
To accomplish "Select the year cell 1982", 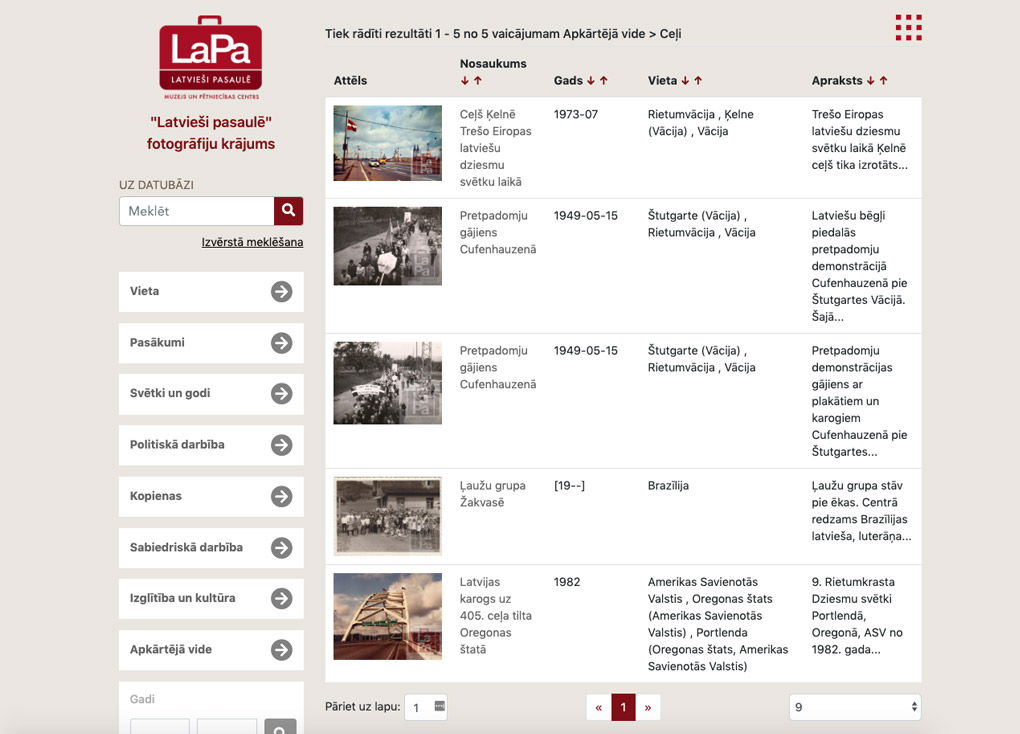I will pos(567,582).
